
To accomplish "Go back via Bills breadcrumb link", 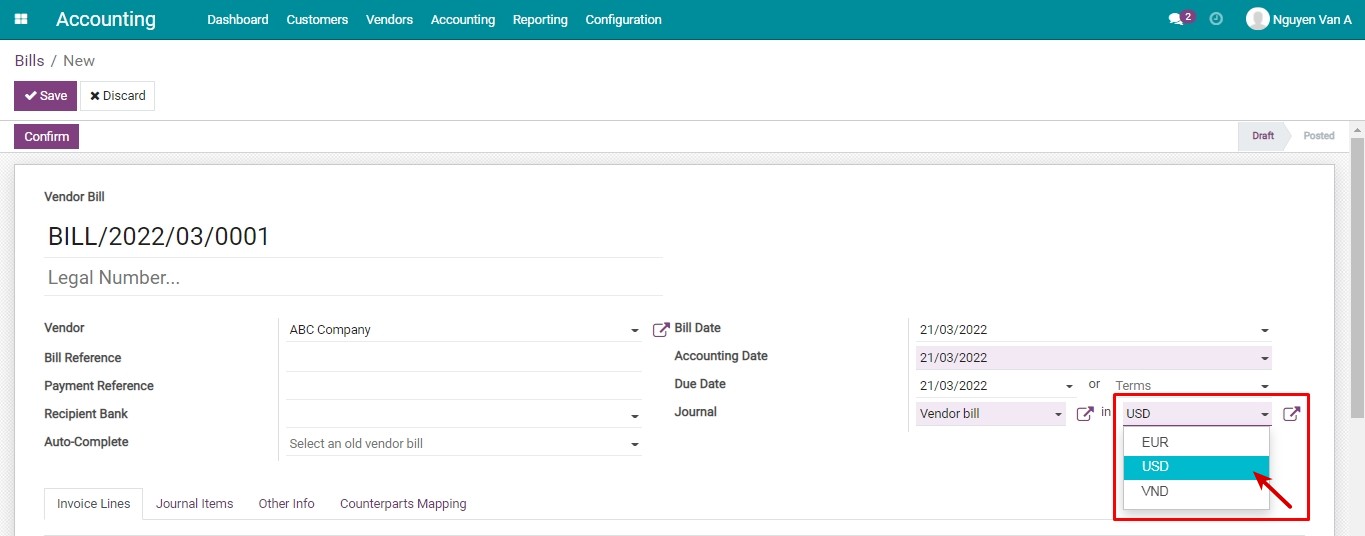I will pos(29,61).
